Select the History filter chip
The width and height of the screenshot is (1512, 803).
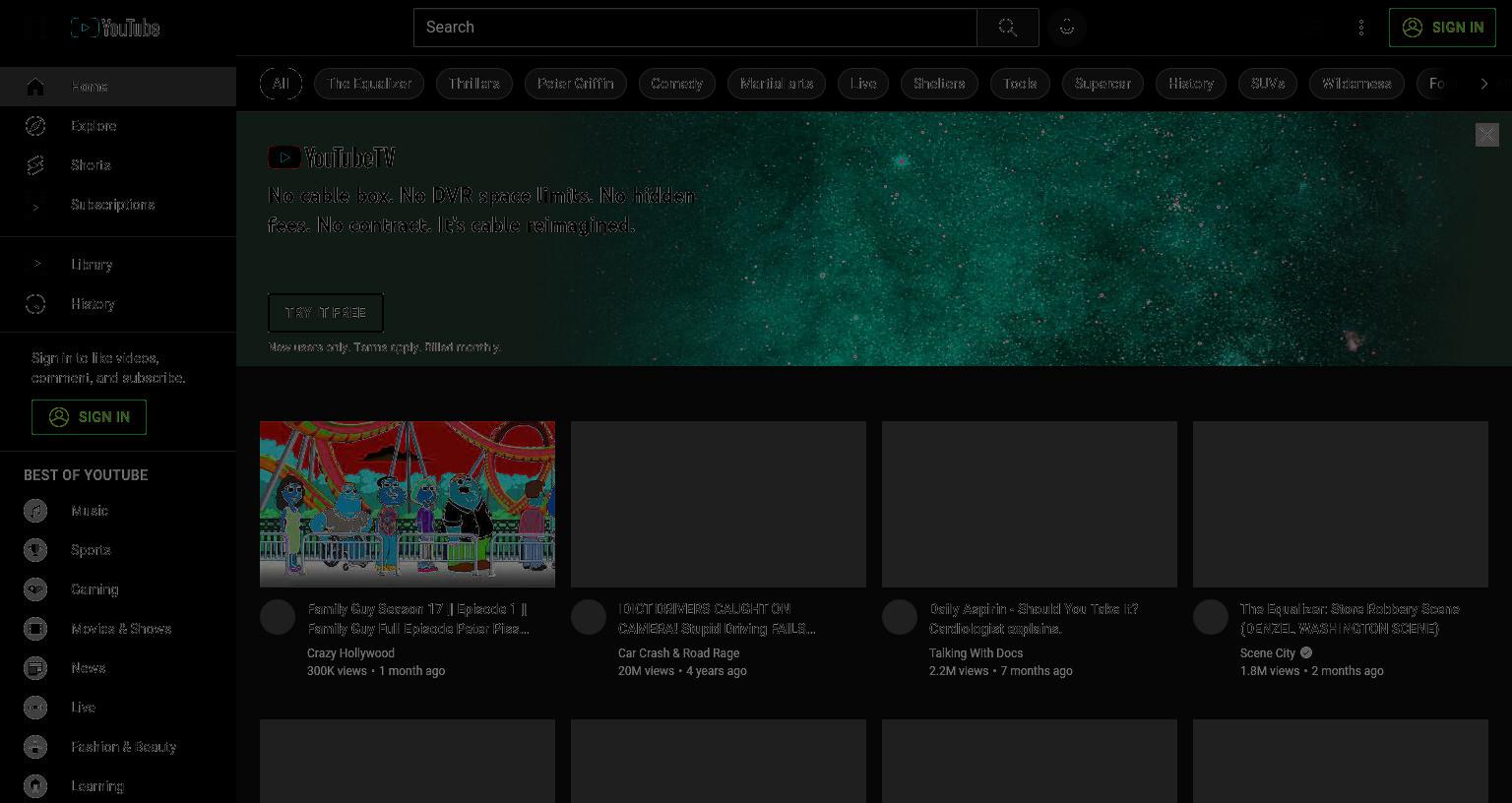pyautogui.click(x=1191, y=84)
